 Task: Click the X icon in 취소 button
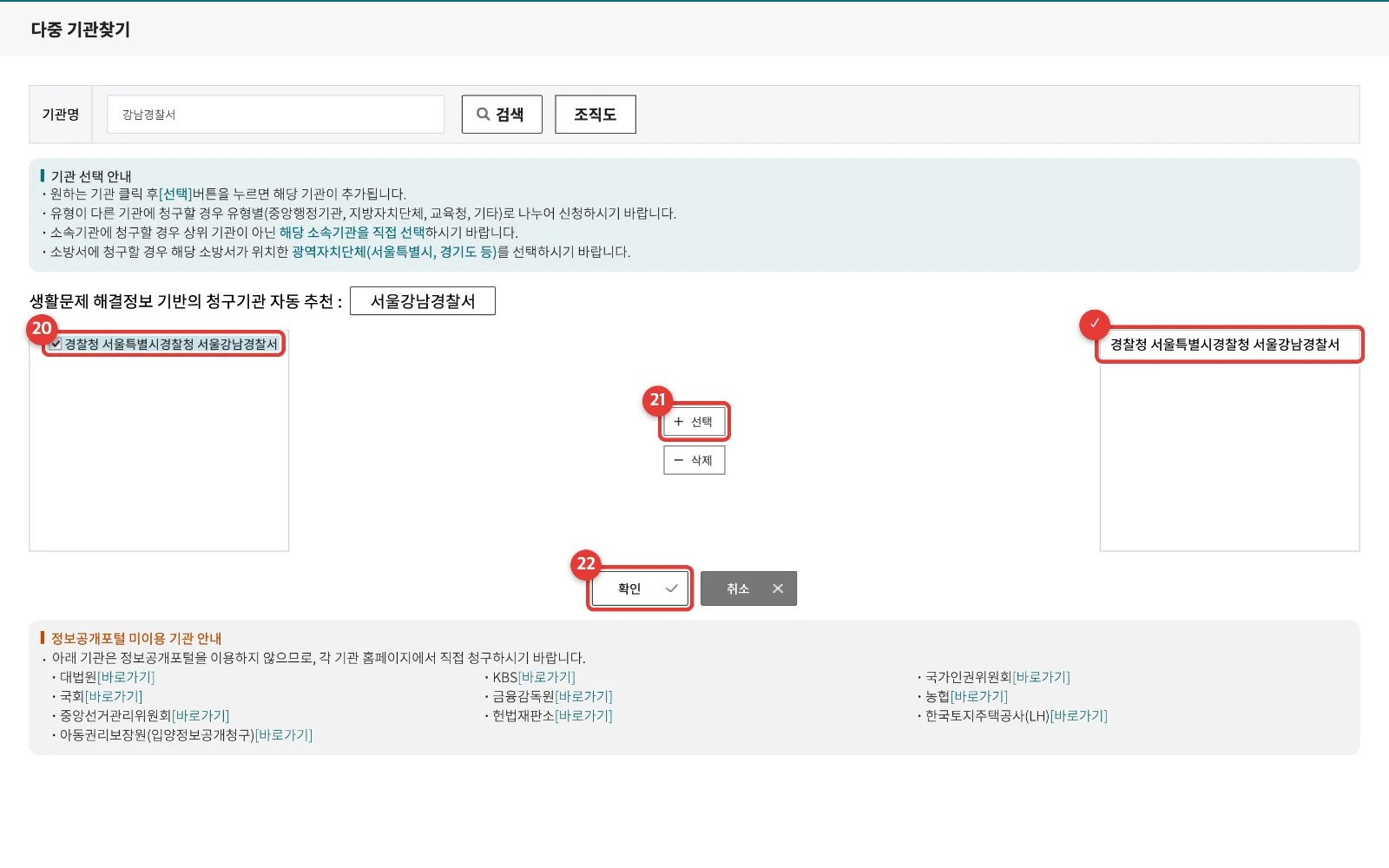(x=778, y=589)
